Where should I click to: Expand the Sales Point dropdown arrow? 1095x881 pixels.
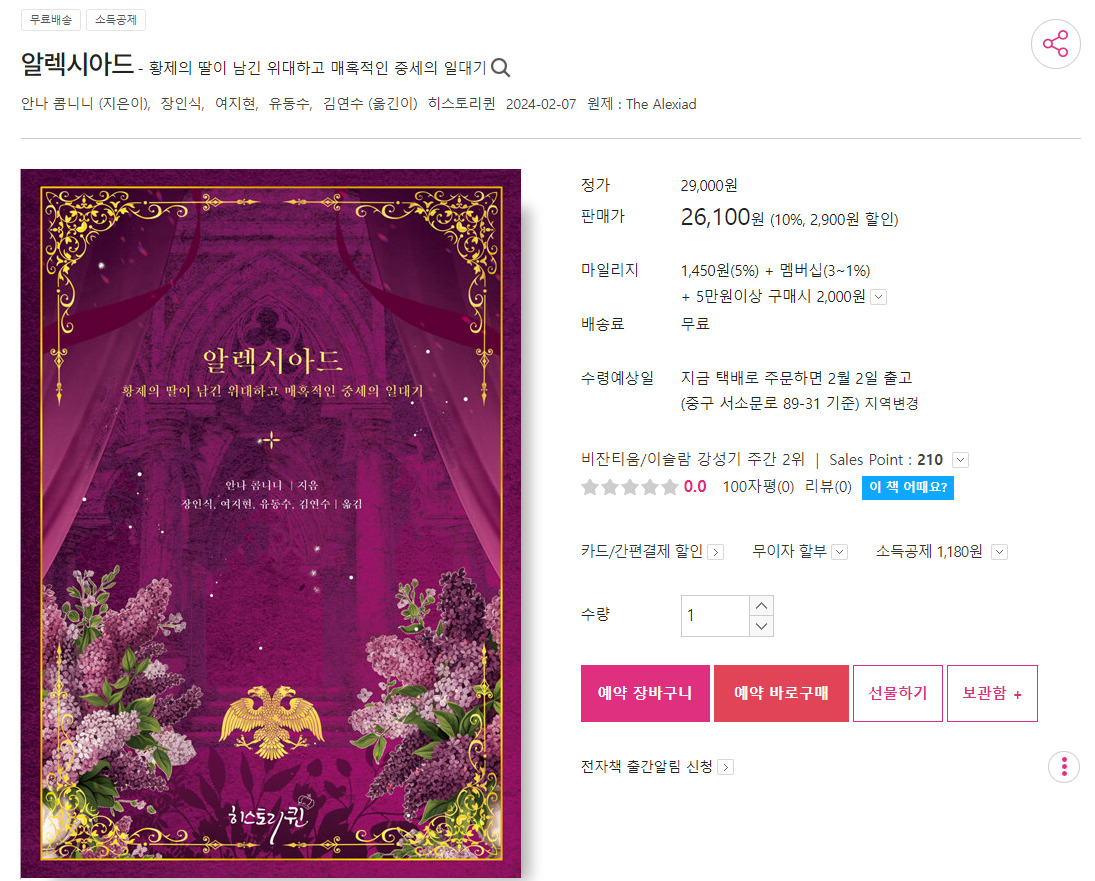point(960,460)
